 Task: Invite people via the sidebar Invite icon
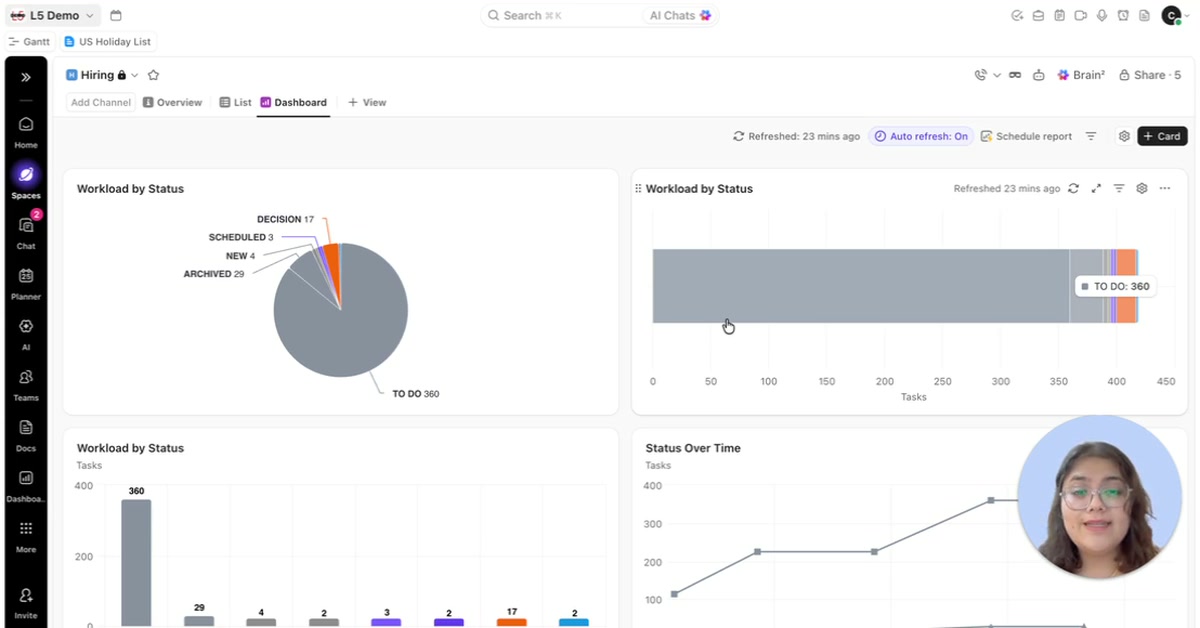[26, 602]
